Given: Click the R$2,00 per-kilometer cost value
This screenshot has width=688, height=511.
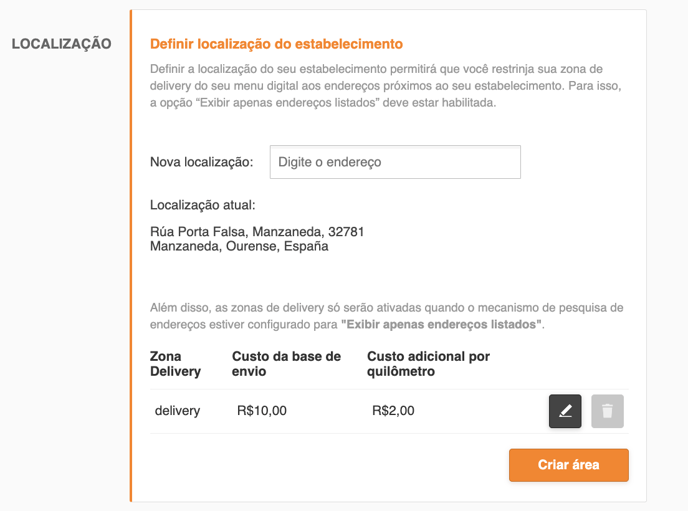Looking at the screenshot, I should click(393, 411).
